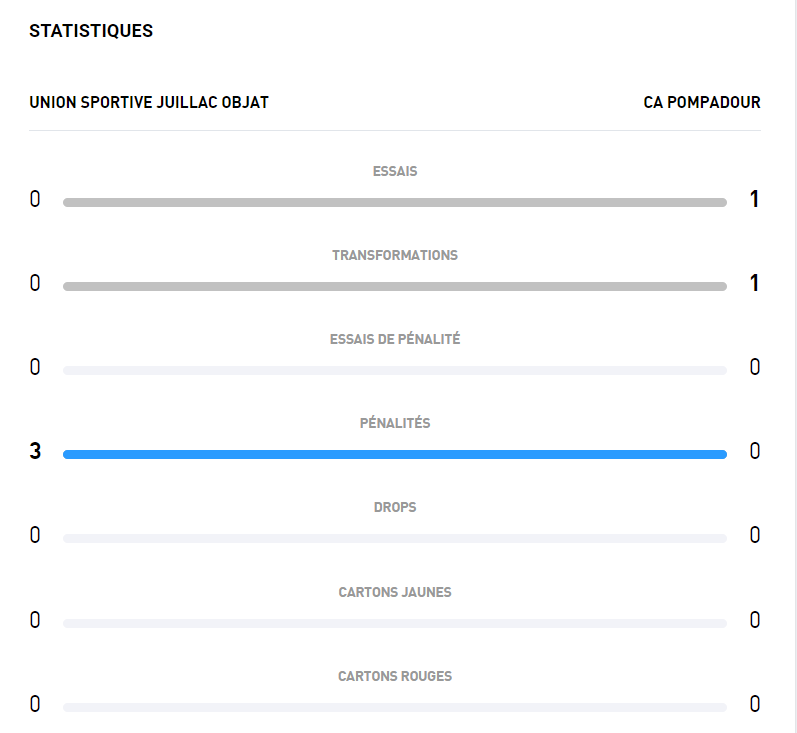Viewport: 797px width, 733px height.
Task: Click the gray Essais progress bar
Action: 394,202
